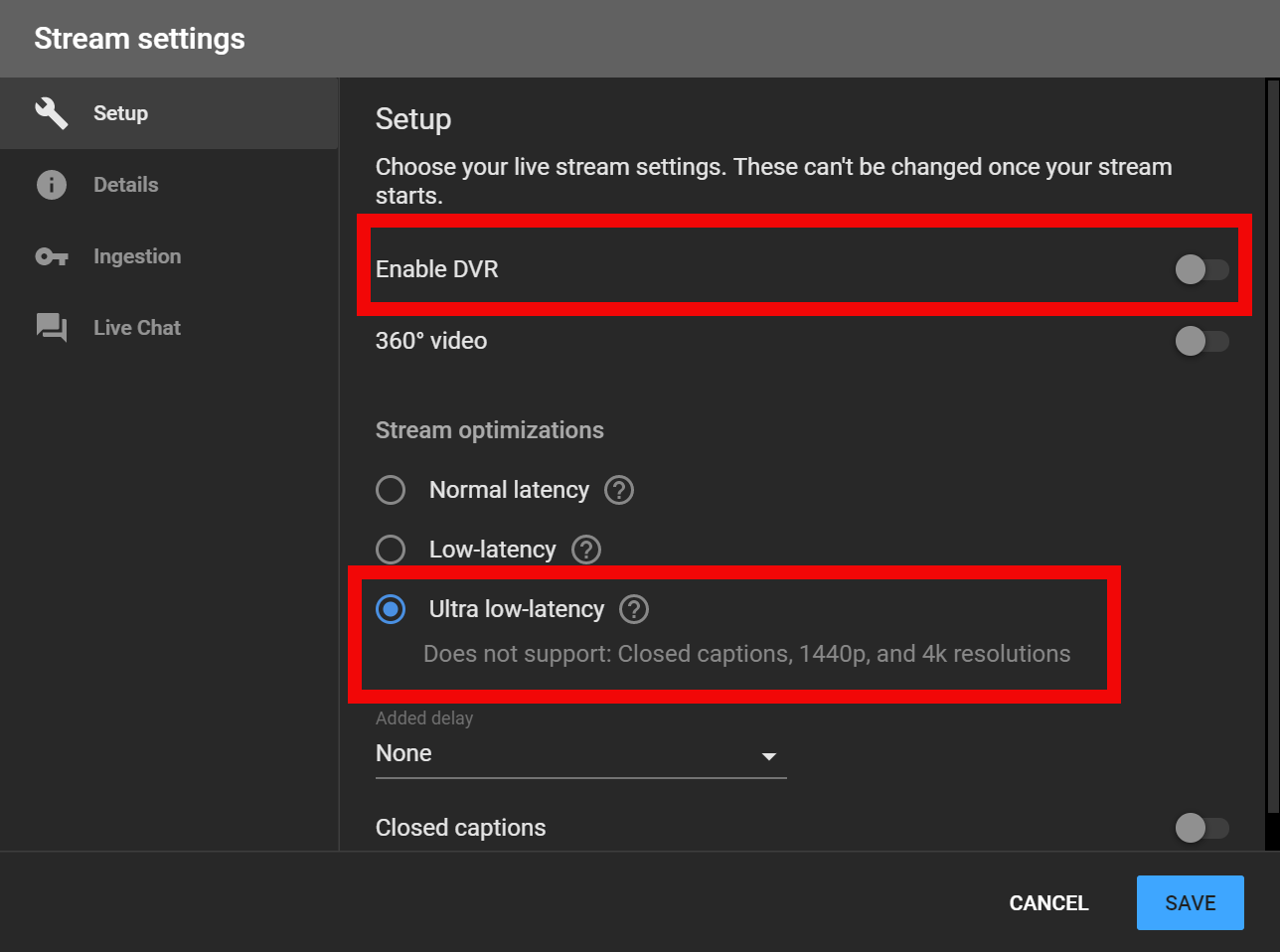
Task: Save the stream settings
Action: (1190, 902)
